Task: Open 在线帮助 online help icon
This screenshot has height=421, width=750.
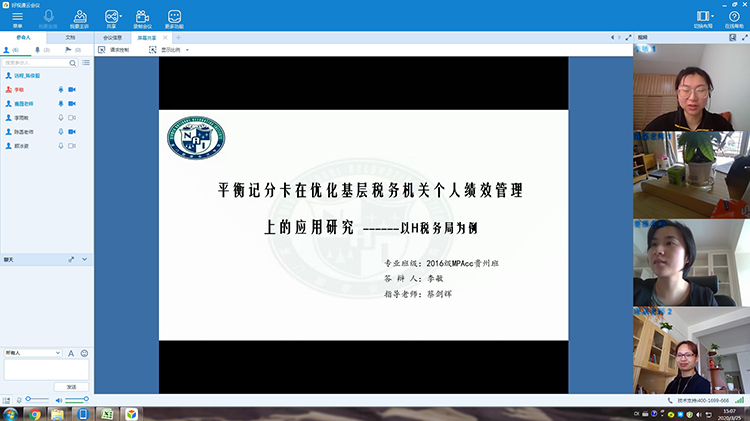Action: (x=734, y=16)
